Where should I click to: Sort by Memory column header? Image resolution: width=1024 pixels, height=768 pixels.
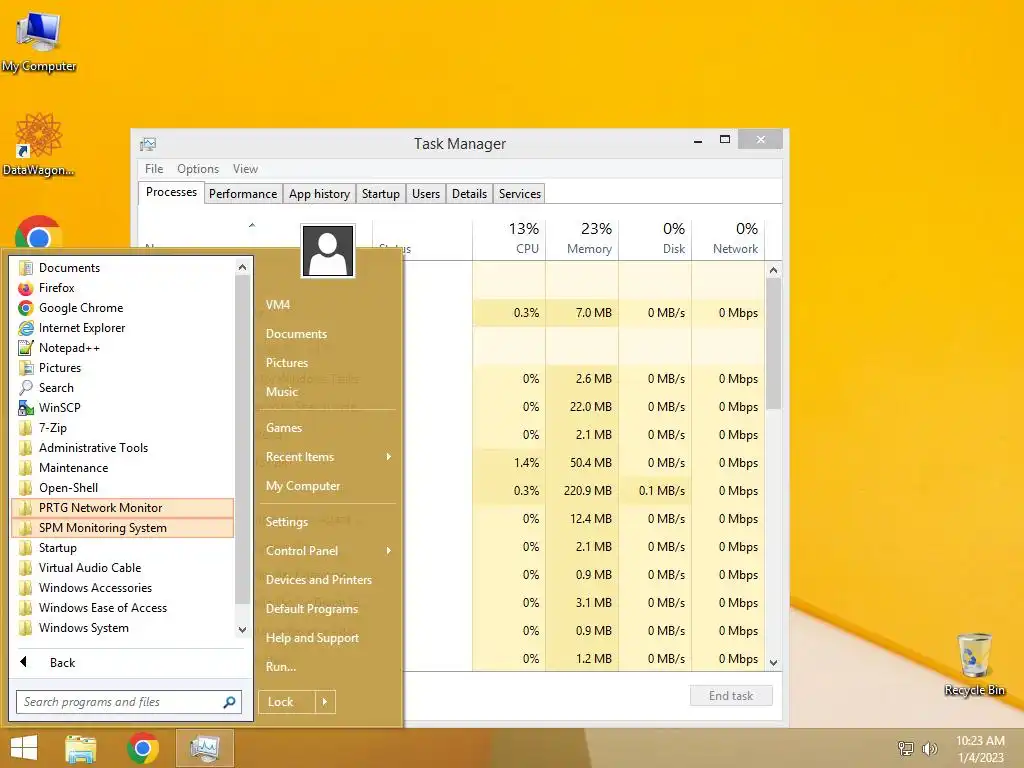coord(582,238)
